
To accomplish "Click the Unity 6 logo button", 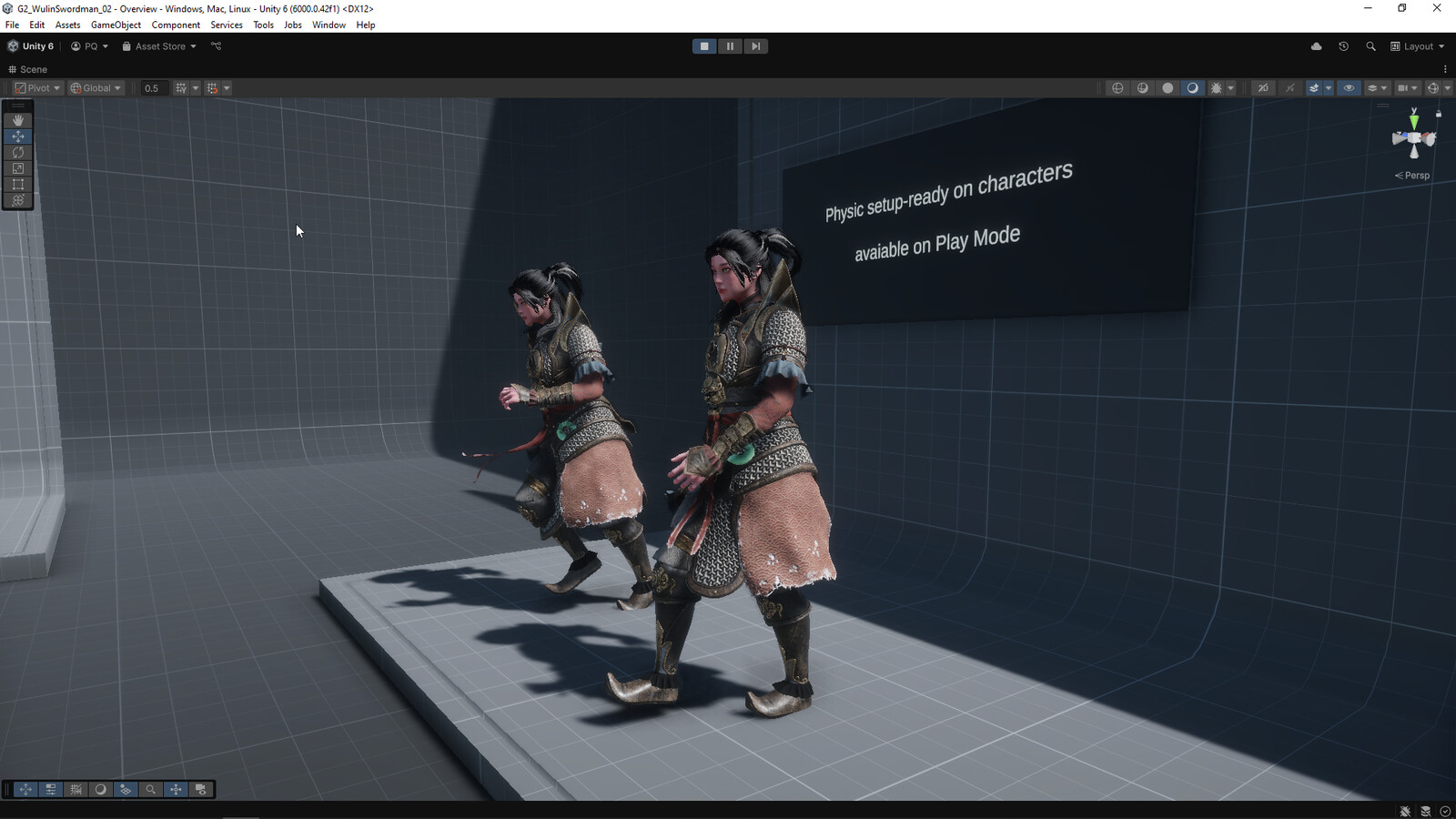I will 31,46.
